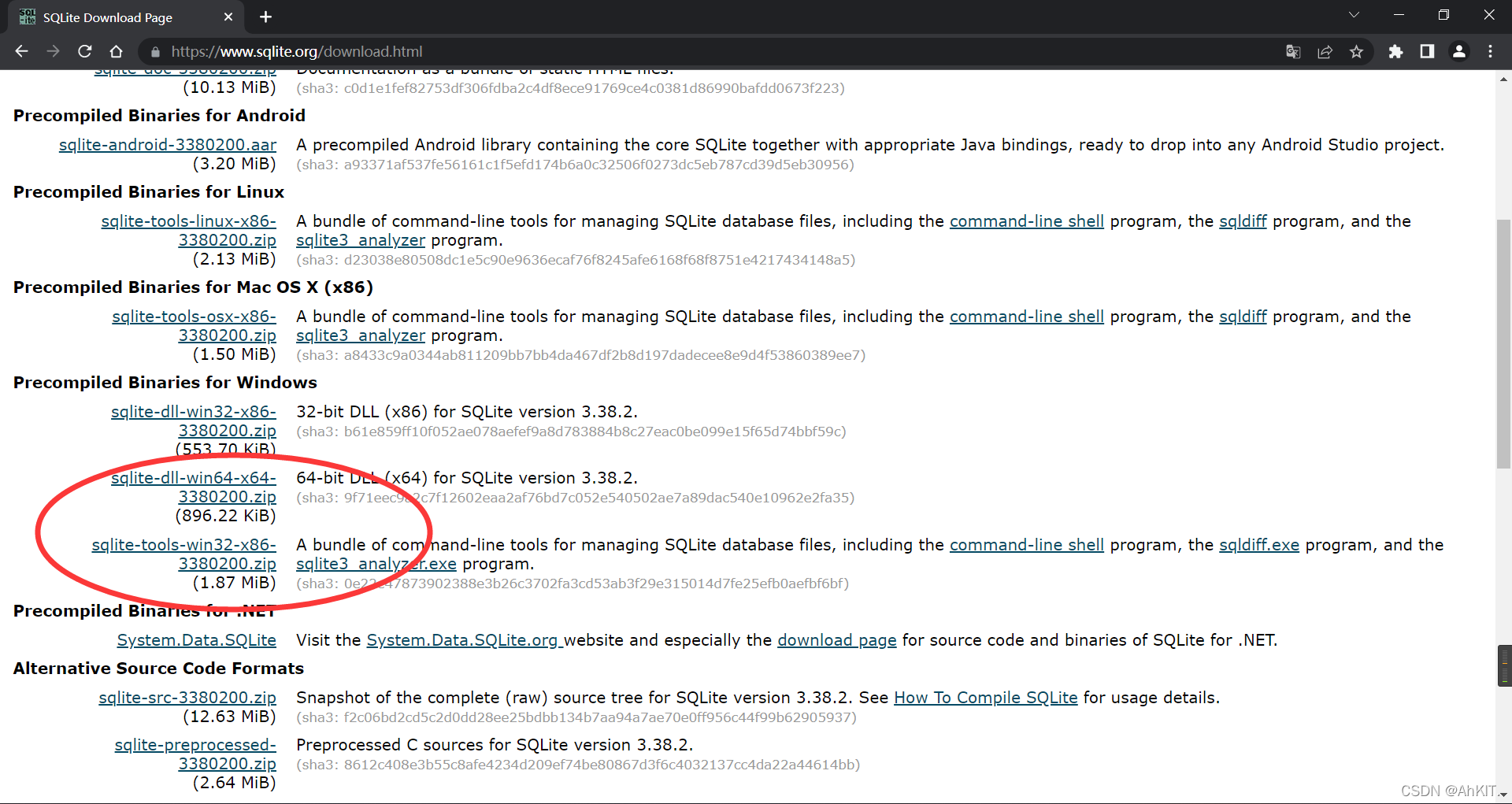Screen dimensions: 1512x804
Task: Click the address bar URL
Action: 297,51
